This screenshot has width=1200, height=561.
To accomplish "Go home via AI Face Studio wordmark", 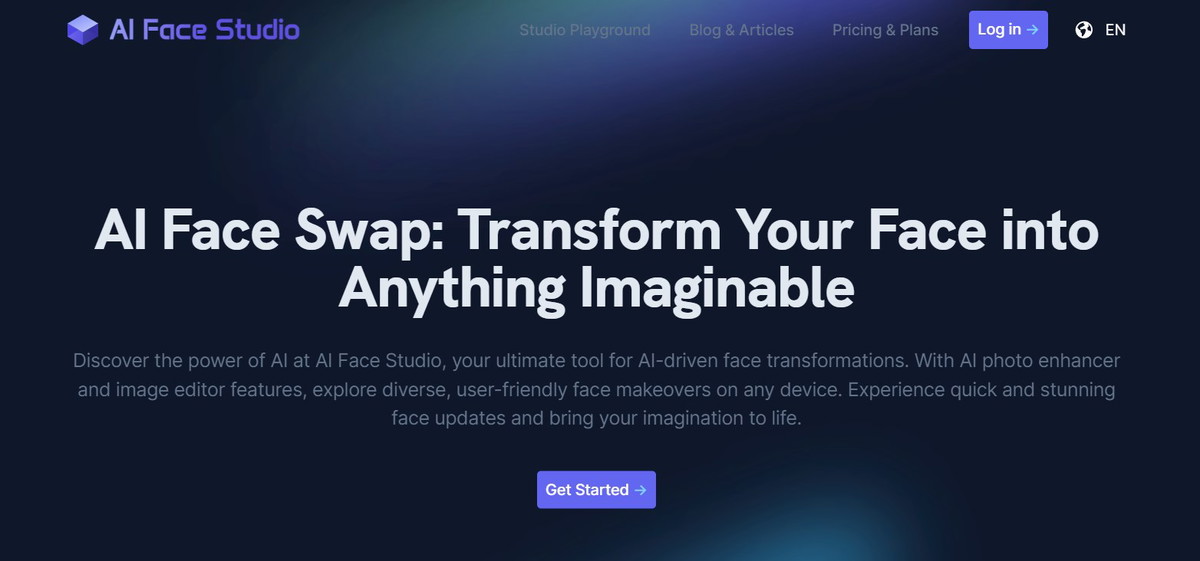I will click(x=204, y=30).
